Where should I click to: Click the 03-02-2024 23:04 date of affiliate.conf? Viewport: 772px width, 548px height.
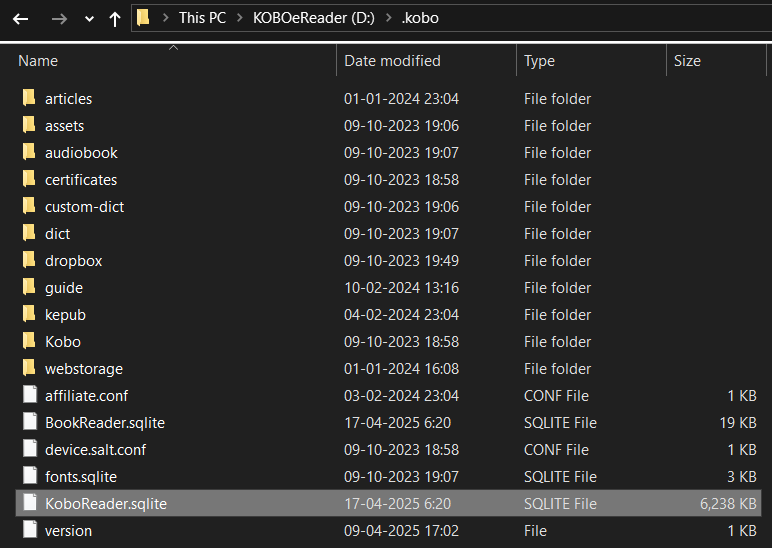point(401,396)
